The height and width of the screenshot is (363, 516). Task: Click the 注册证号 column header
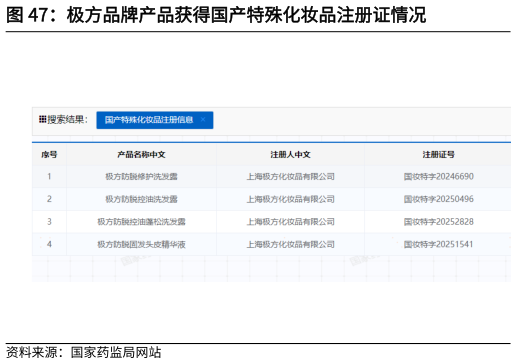click(438, 154)
